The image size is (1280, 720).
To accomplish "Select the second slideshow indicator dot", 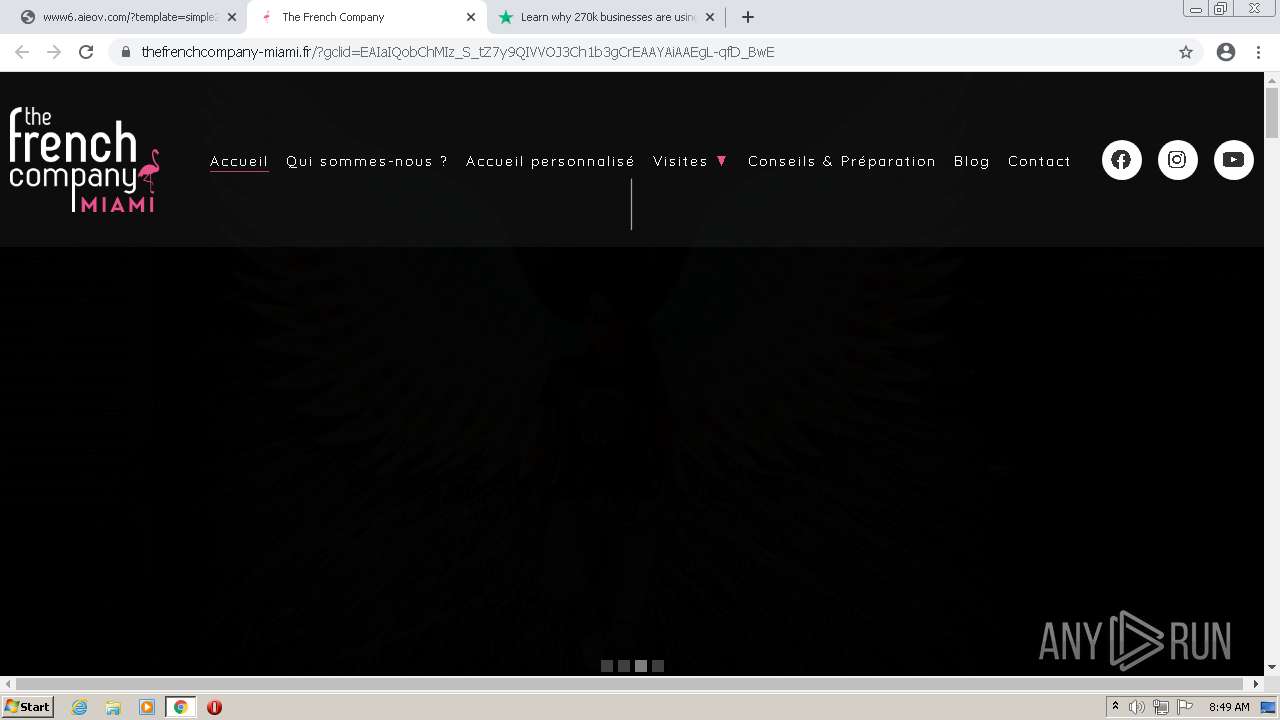I will coord(624,666).
